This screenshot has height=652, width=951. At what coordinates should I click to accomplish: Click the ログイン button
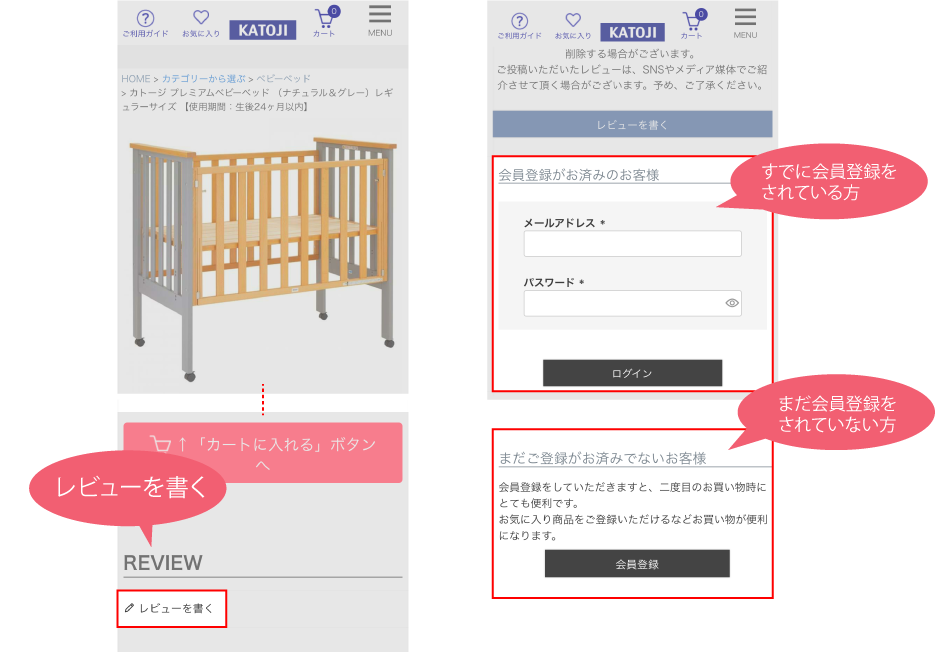pyautogui.click(x=633, y=373)
